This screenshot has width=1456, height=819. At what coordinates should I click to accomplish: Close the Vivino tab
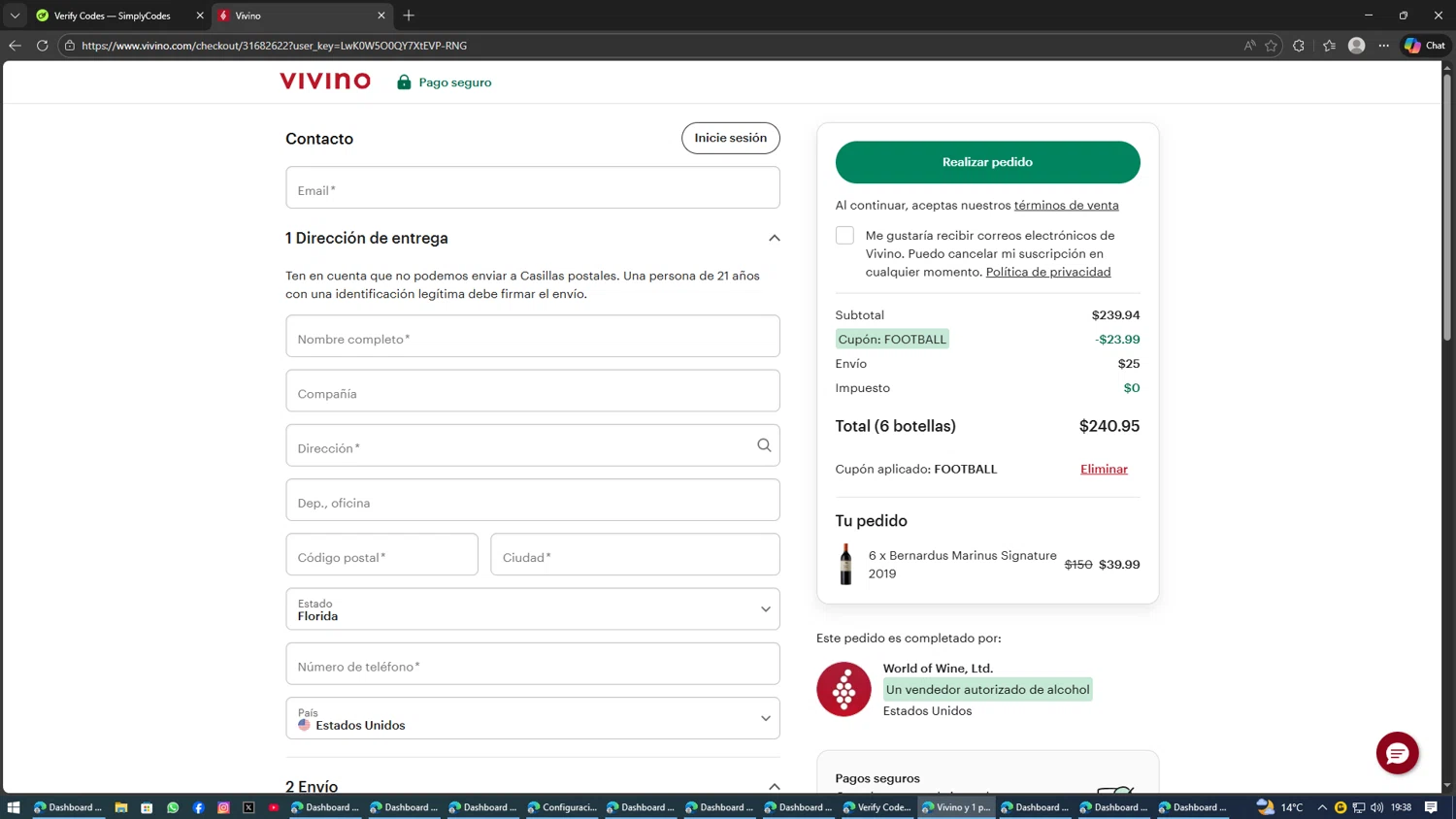pos(381,16)
